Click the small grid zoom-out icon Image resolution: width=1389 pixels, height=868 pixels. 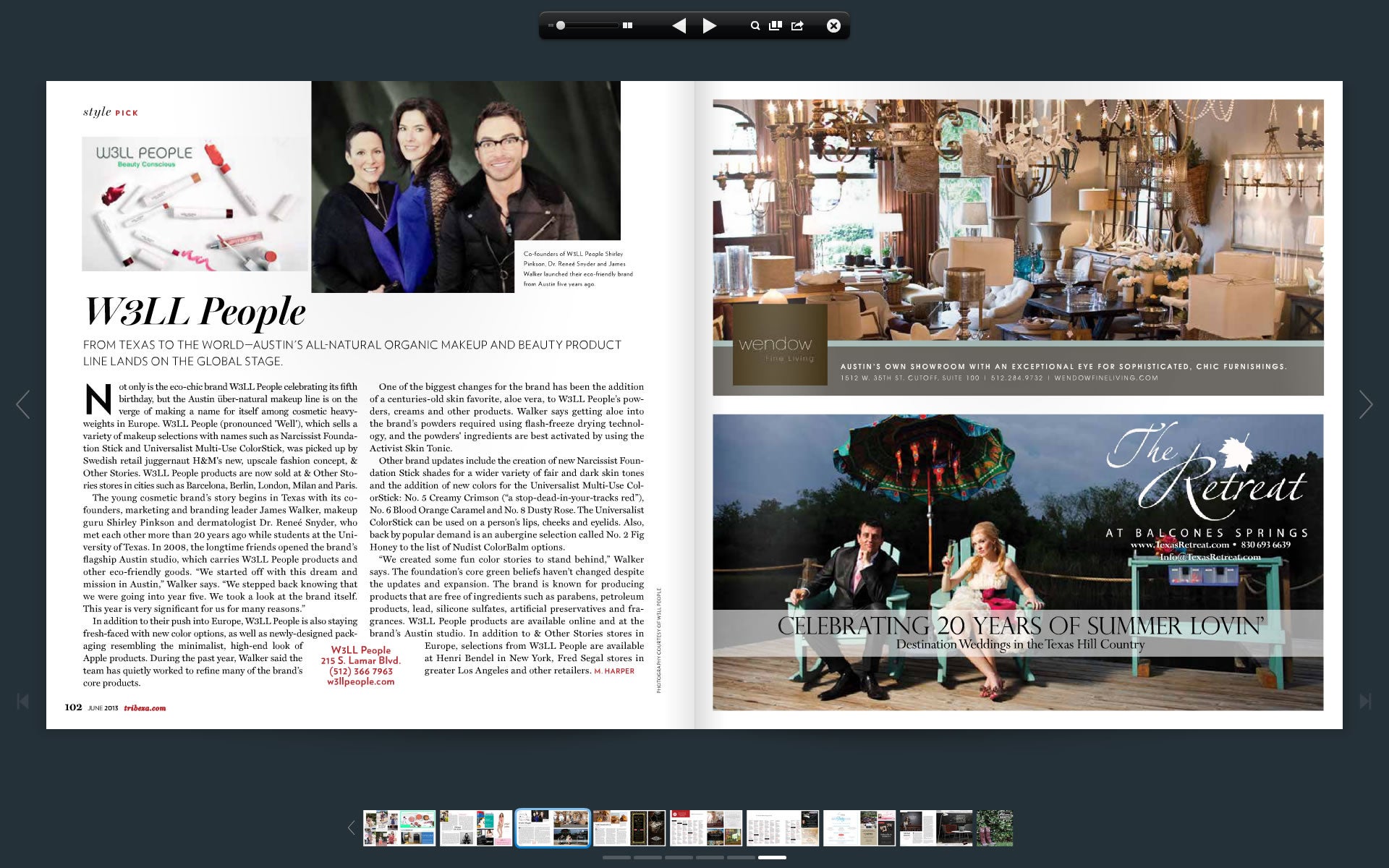click(551, 25)
